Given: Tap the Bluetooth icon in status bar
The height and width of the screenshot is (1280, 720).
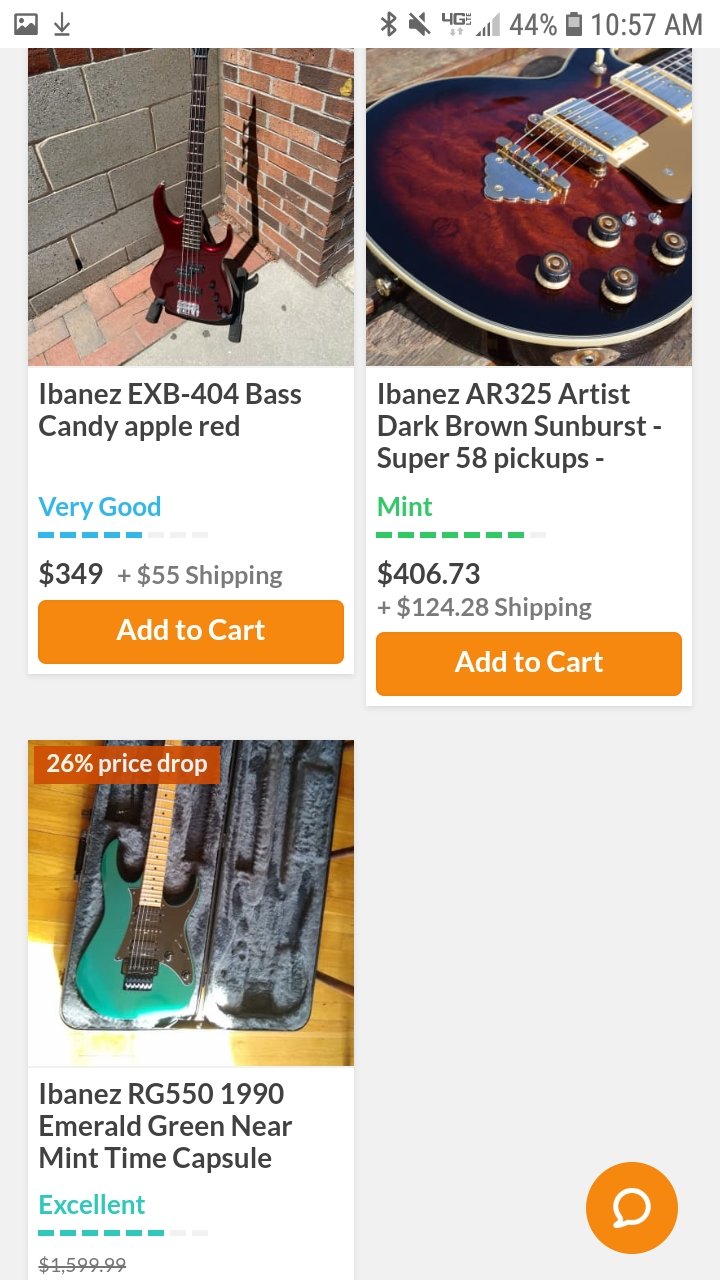Looking at the screenshot, I should [388, 24].
